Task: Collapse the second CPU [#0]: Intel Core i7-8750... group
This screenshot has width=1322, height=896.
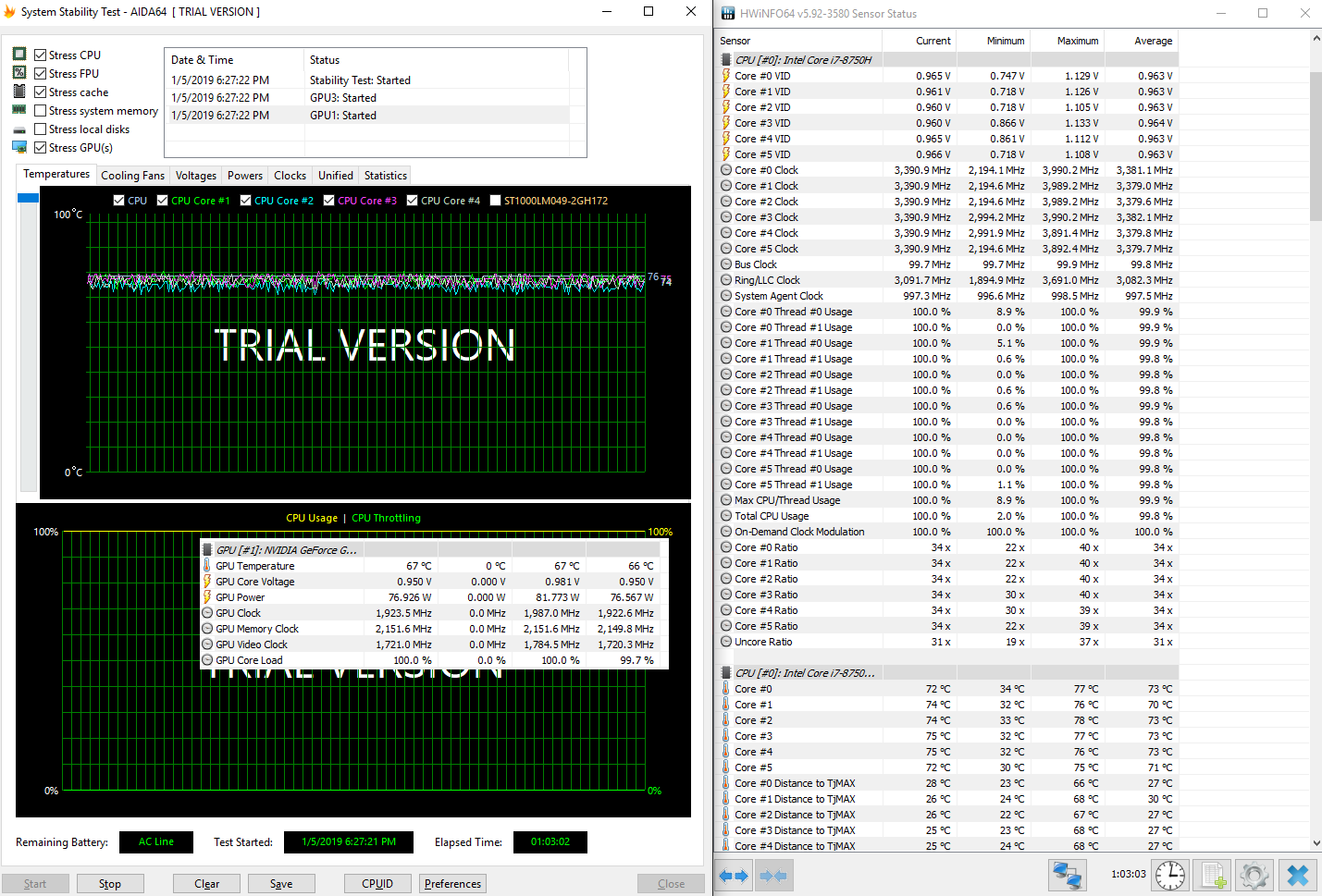Action: coord(726,673)
